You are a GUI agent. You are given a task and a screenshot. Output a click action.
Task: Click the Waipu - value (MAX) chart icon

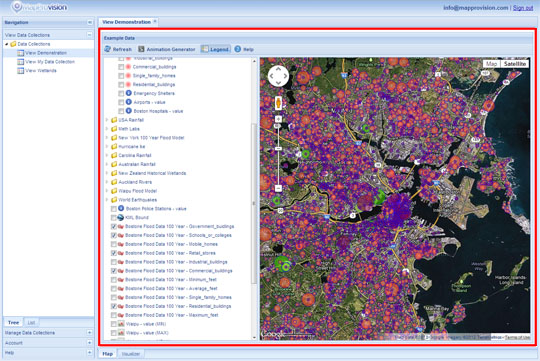(x=121, y=333)
